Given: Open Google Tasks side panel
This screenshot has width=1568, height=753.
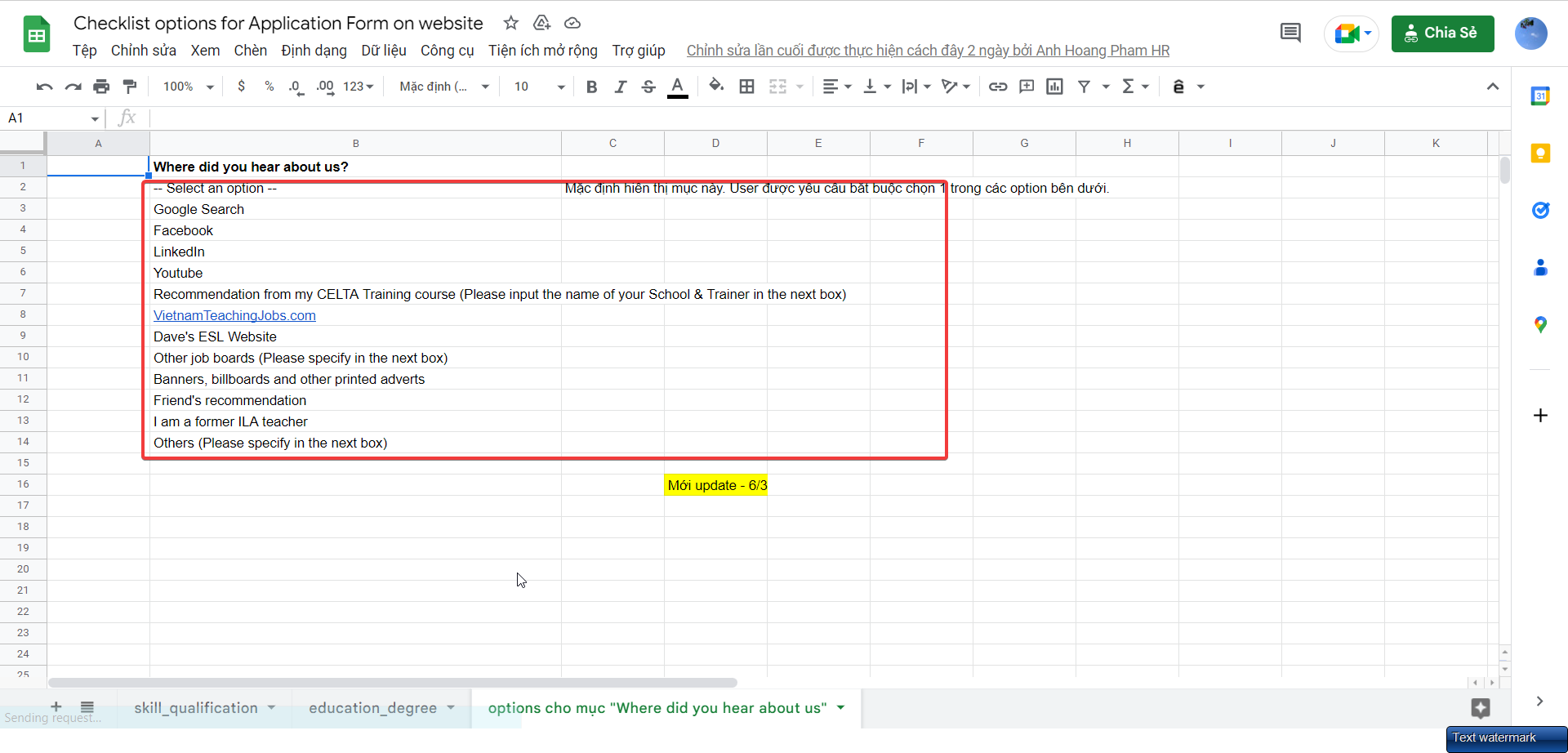Looking at the screenshot, I should click(1540, 211).
